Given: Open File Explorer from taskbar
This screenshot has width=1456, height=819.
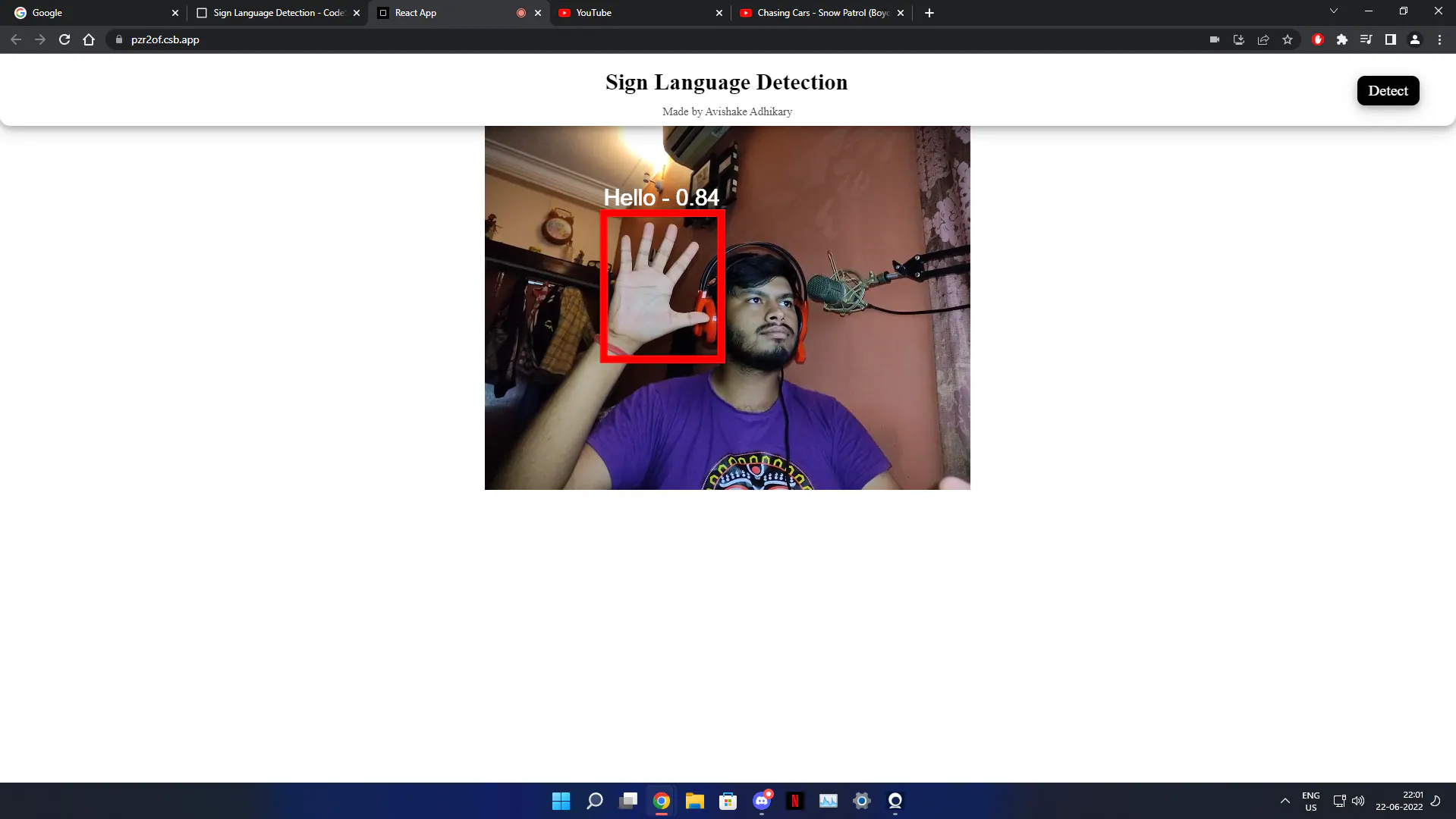Looking at the screenshot, I should pyautogui.click(x=694, y=801).
